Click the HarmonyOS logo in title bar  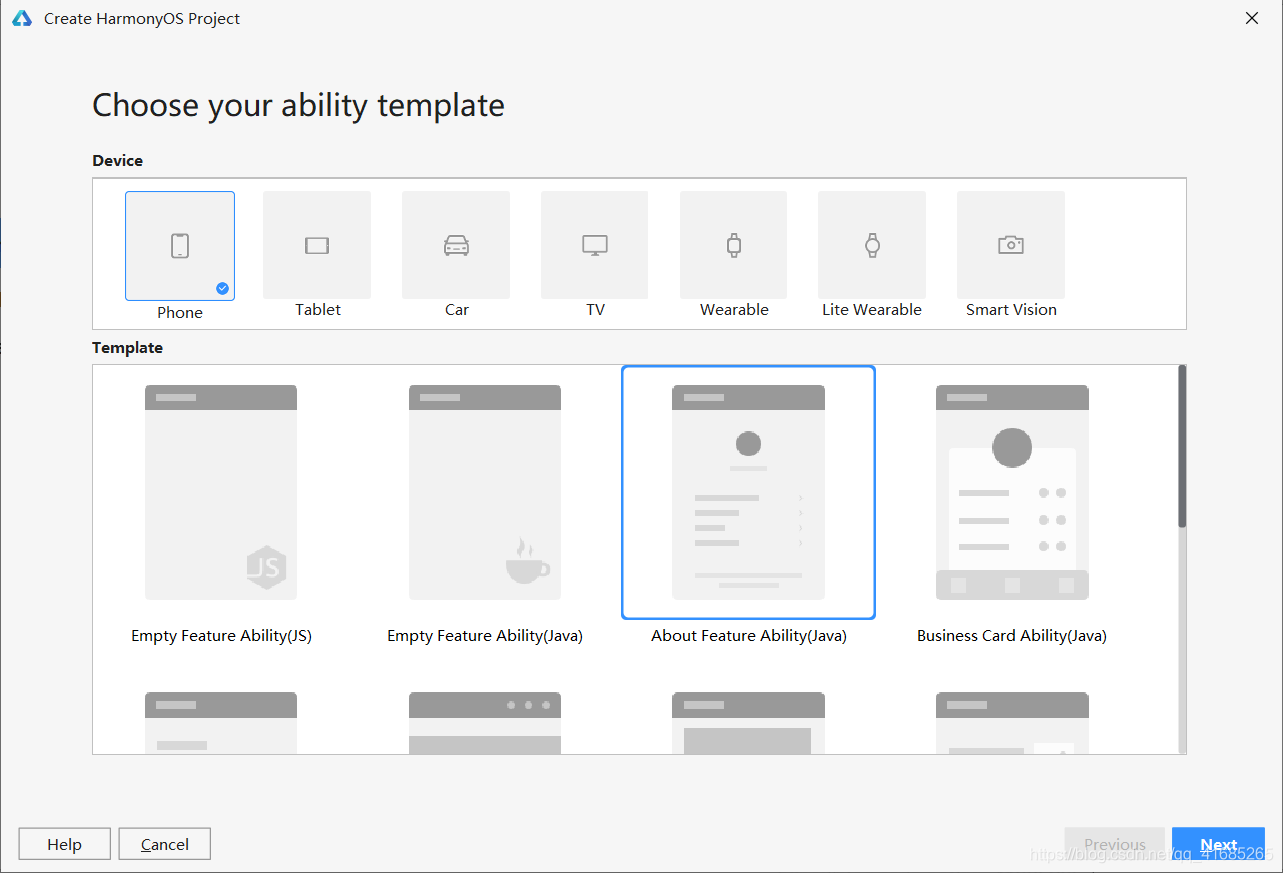[x=22, y=18]
